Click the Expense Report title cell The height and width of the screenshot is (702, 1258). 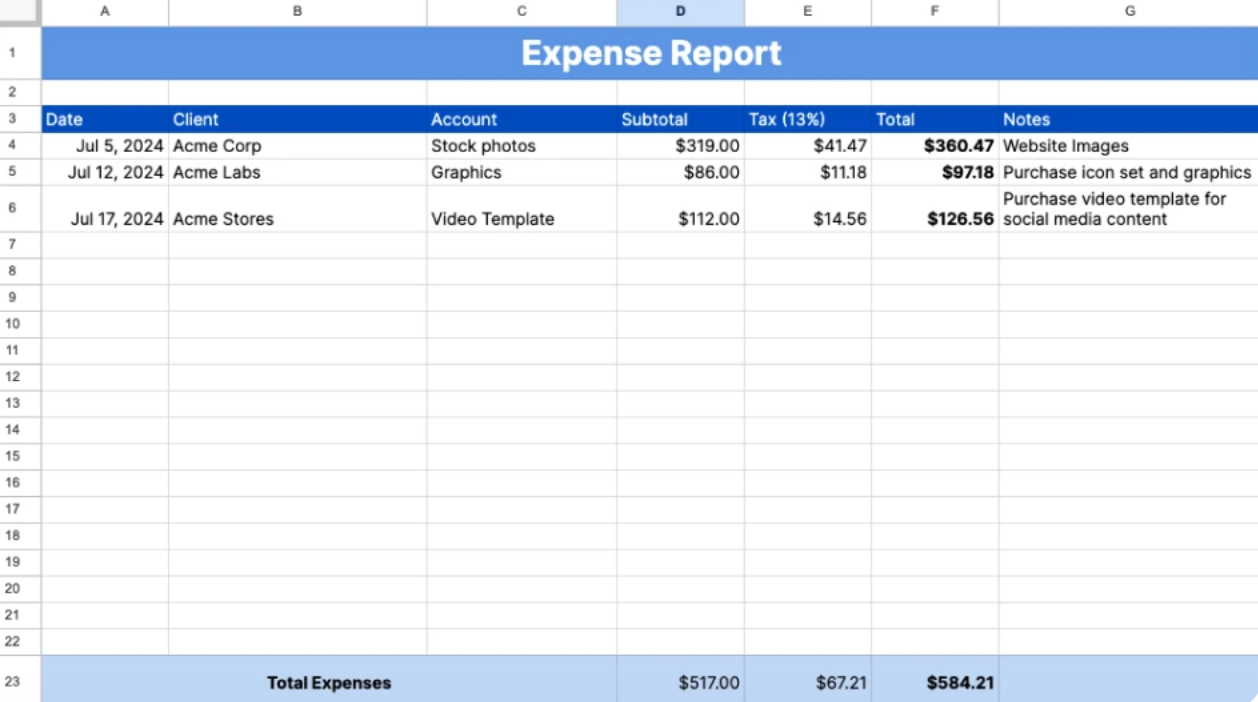[650, 52]
